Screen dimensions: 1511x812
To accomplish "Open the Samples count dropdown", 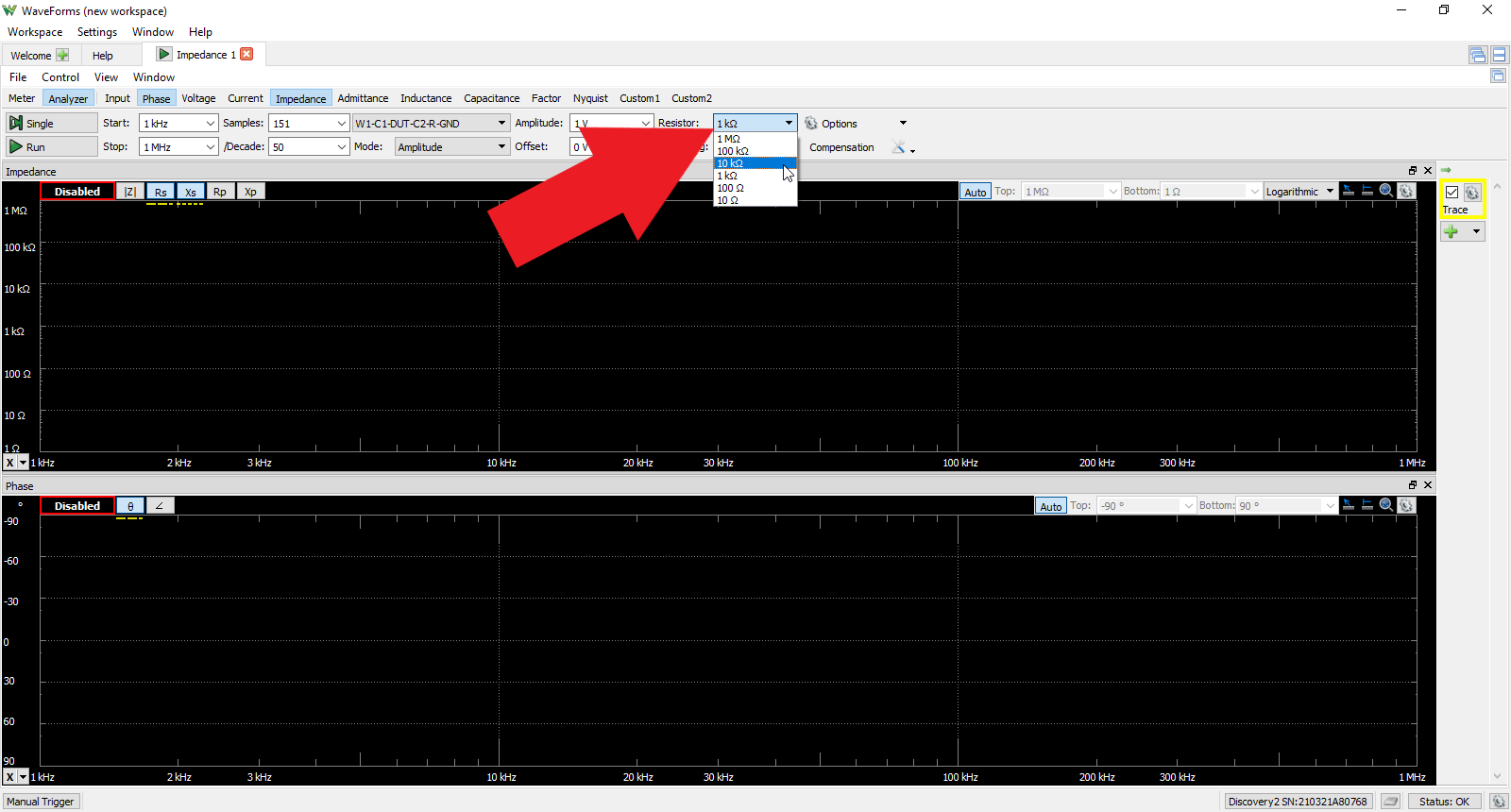I will coord(341,124).
